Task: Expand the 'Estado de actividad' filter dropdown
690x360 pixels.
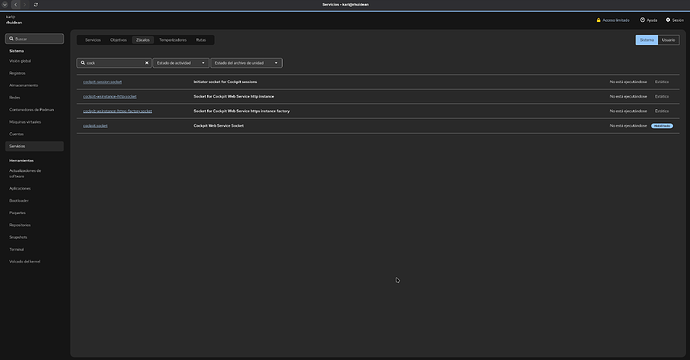Action: (181, 63)
